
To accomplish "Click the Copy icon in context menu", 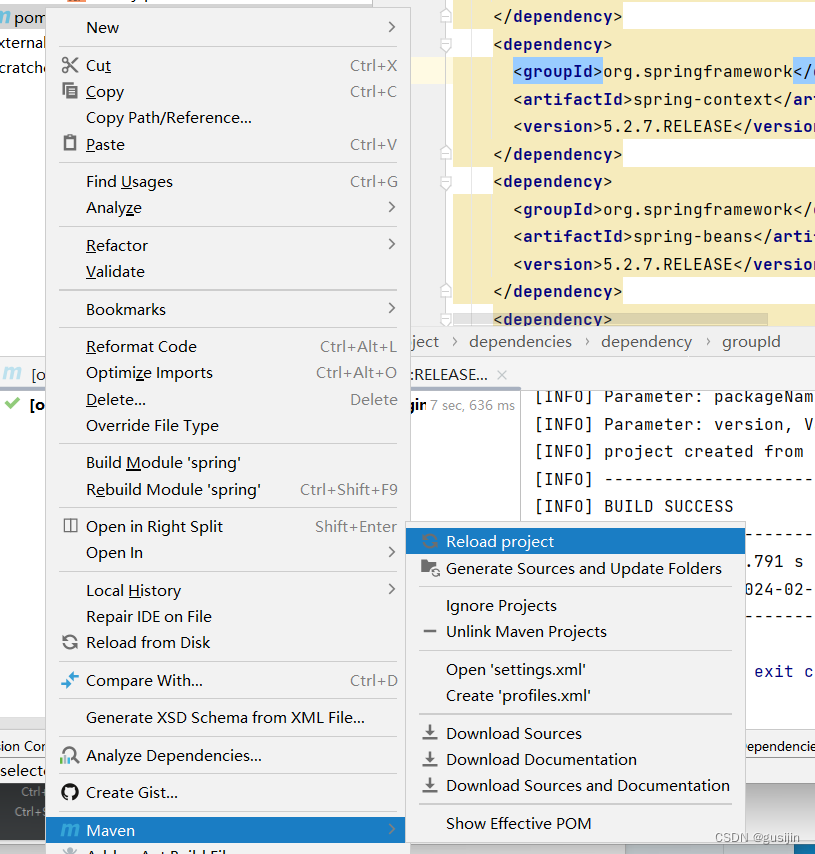I will coord(70,91).
